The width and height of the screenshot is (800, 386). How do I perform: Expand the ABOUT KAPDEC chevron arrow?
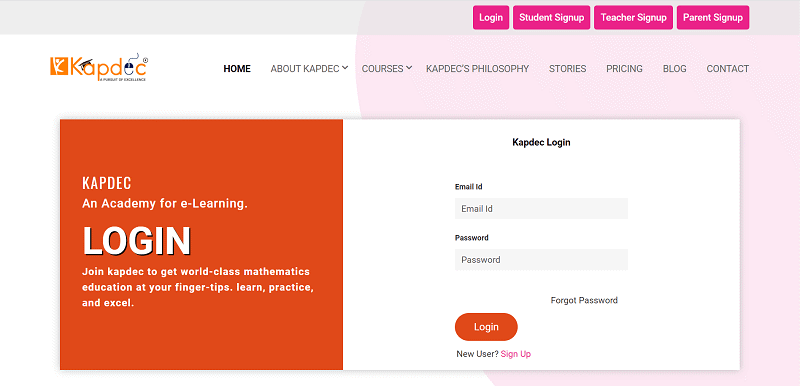pos(345,67)
